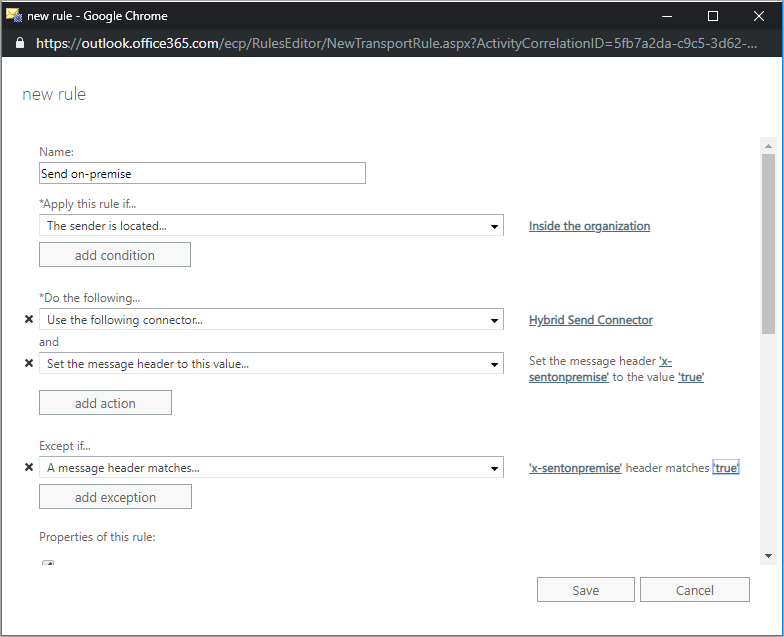The height and width of the screenshot is (637, 784).
Task: Click the 'Except if...' label
Action: click(64, 446)
